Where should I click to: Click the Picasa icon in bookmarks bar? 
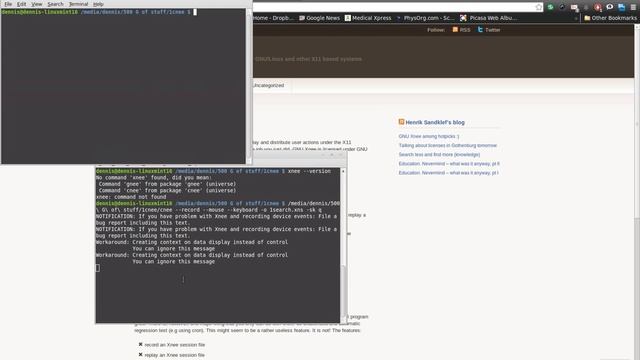463,18
